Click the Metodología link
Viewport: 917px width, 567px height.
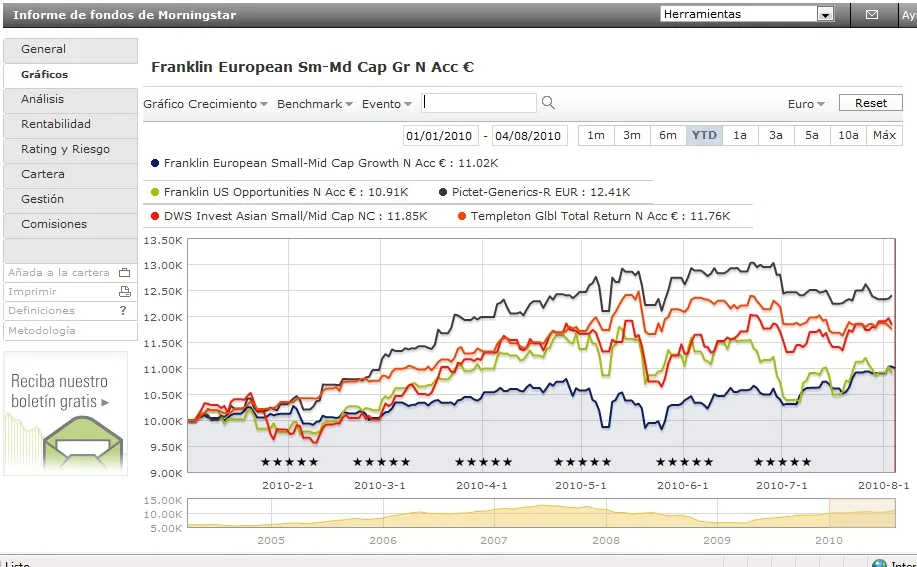[42, 331]
